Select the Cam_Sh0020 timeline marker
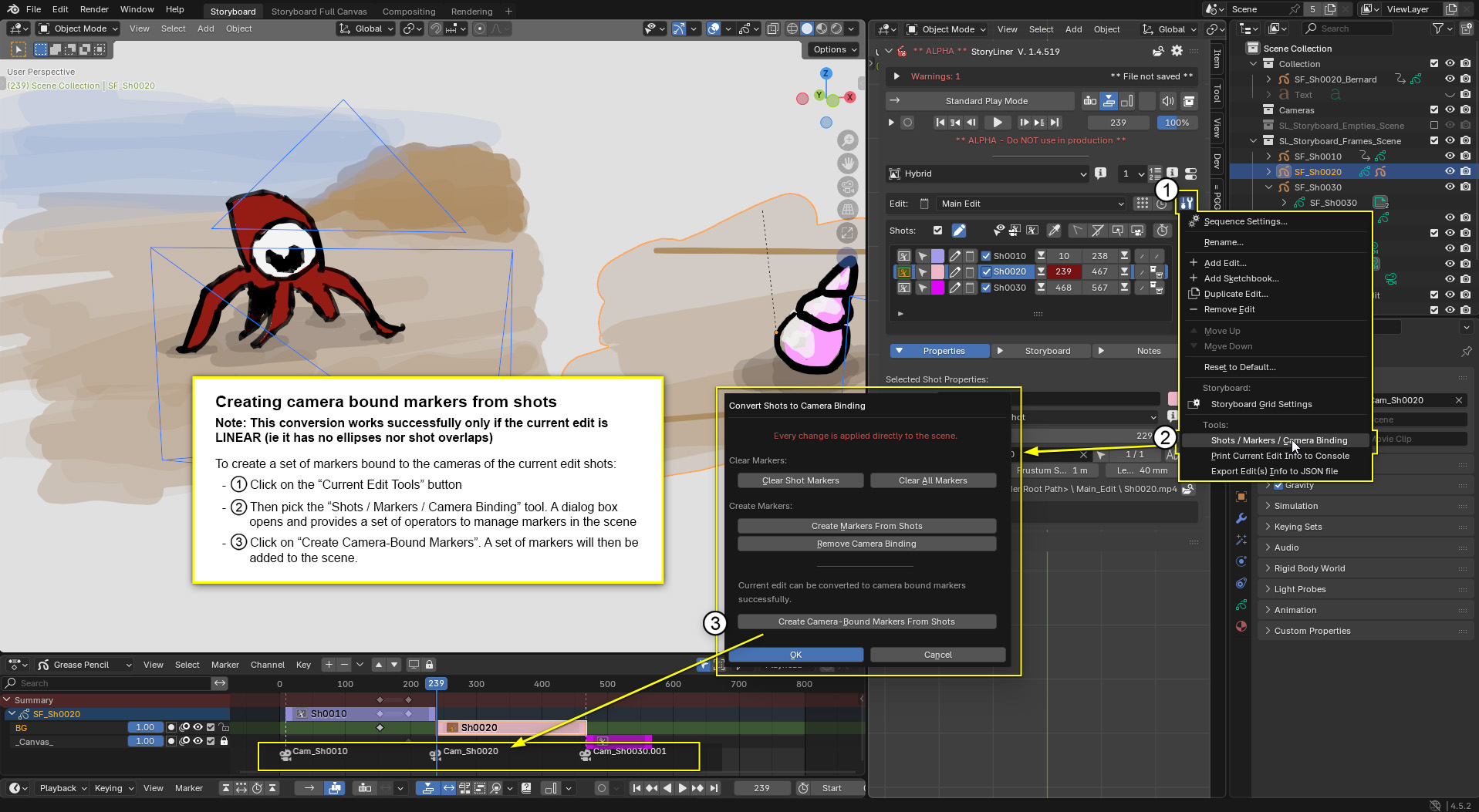Screen dimensions: 1479x812 pyautogui.click(x=435, y=753)
